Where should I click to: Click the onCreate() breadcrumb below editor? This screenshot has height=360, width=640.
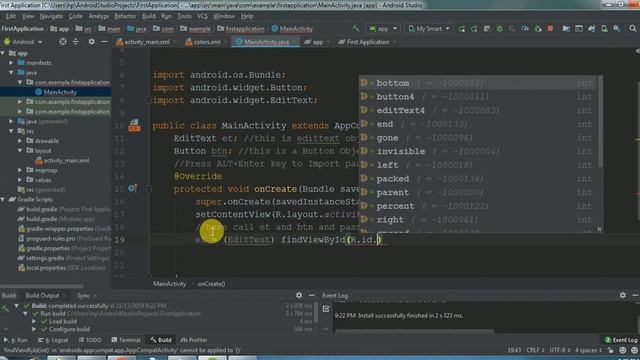211,284
